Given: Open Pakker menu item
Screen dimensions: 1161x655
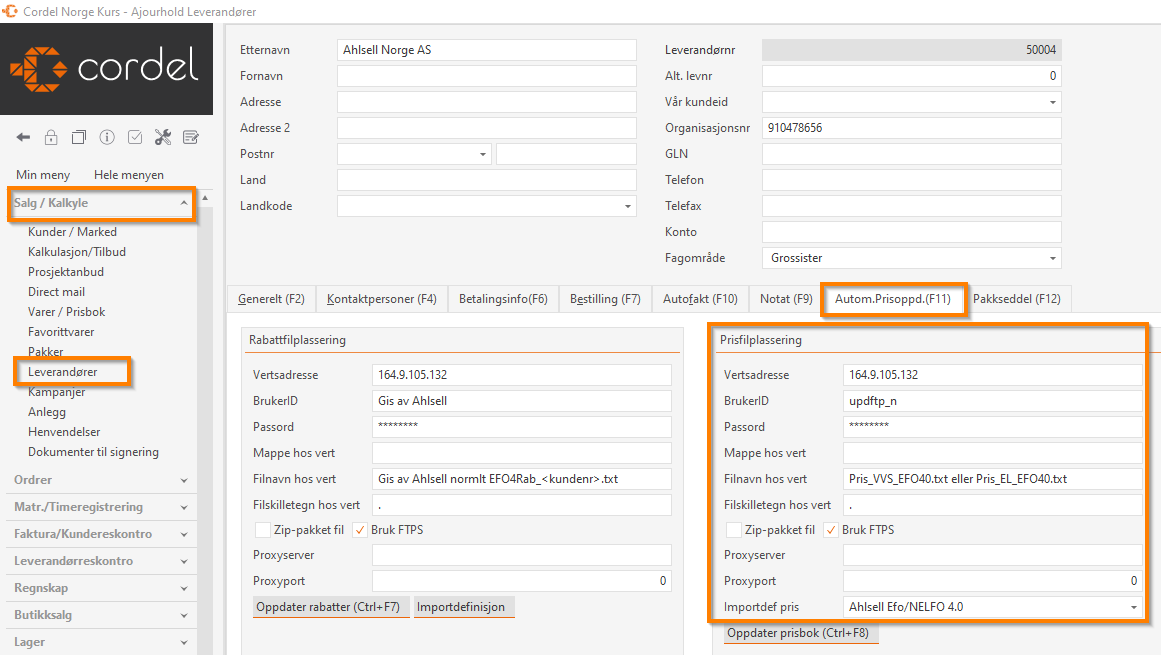Looking at the screenshot, I should pos(46,352).
